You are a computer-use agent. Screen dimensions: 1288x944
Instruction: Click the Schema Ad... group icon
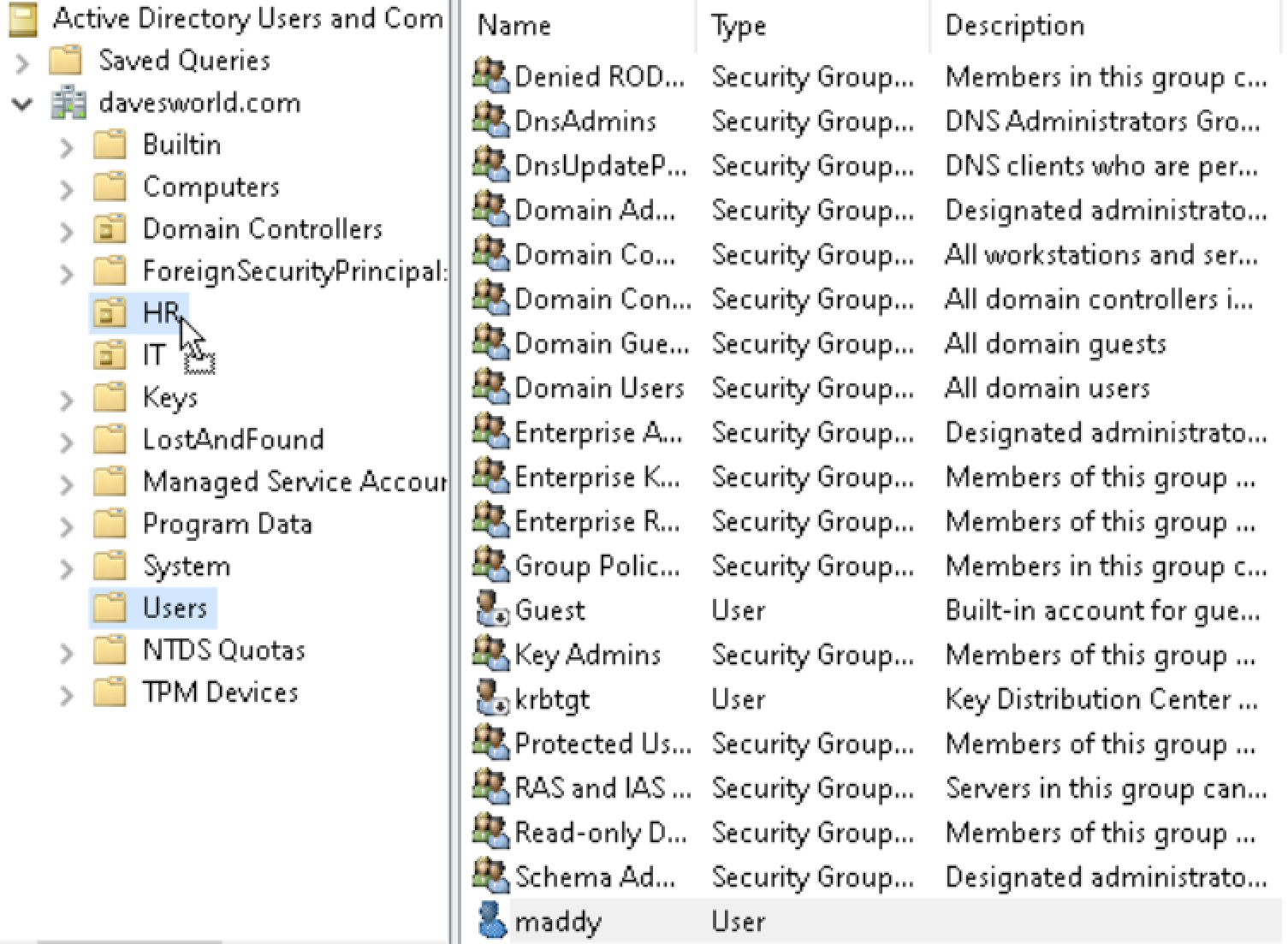(491, 876)
